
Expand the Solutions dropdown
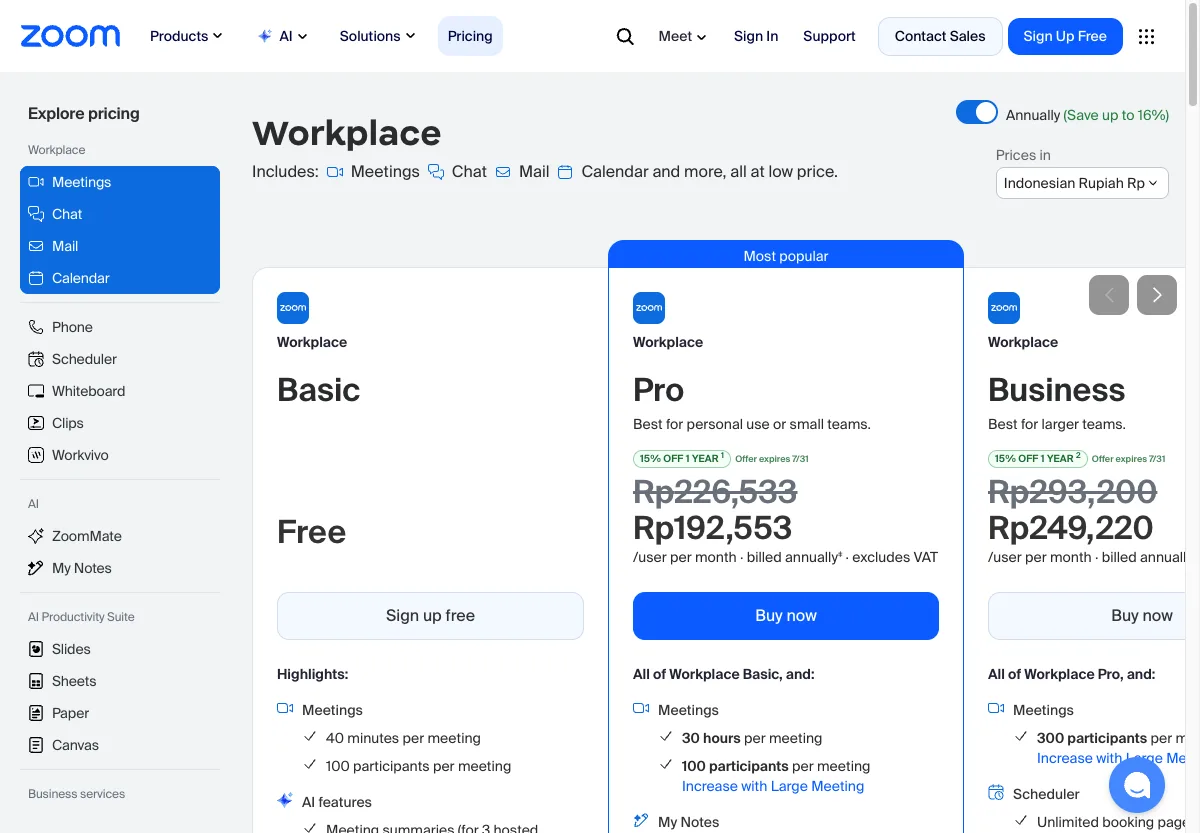(x=377, y=36)
